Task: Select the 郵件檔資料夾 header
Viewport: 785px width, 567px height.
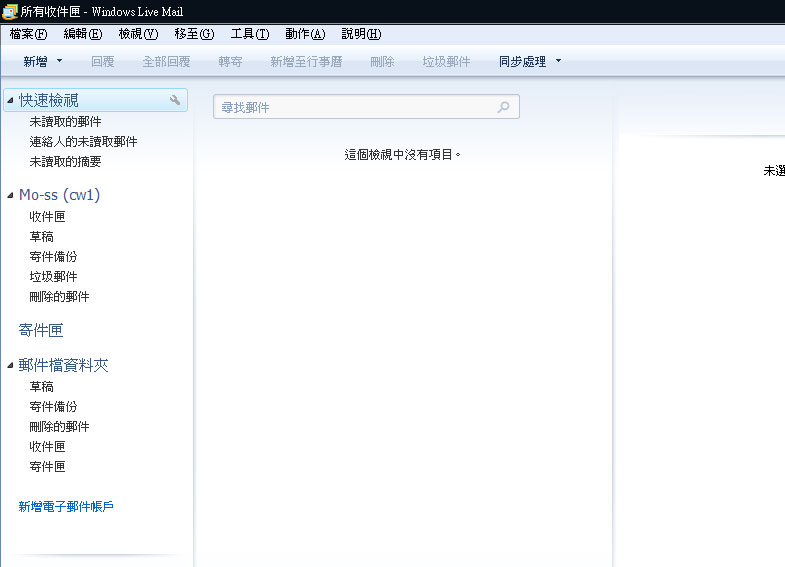Action: coord(64,365)
